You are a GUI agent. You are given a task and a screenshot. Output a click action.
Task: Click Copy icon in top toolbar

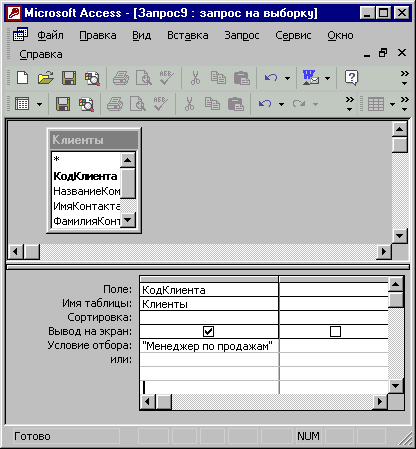(218, 78)
